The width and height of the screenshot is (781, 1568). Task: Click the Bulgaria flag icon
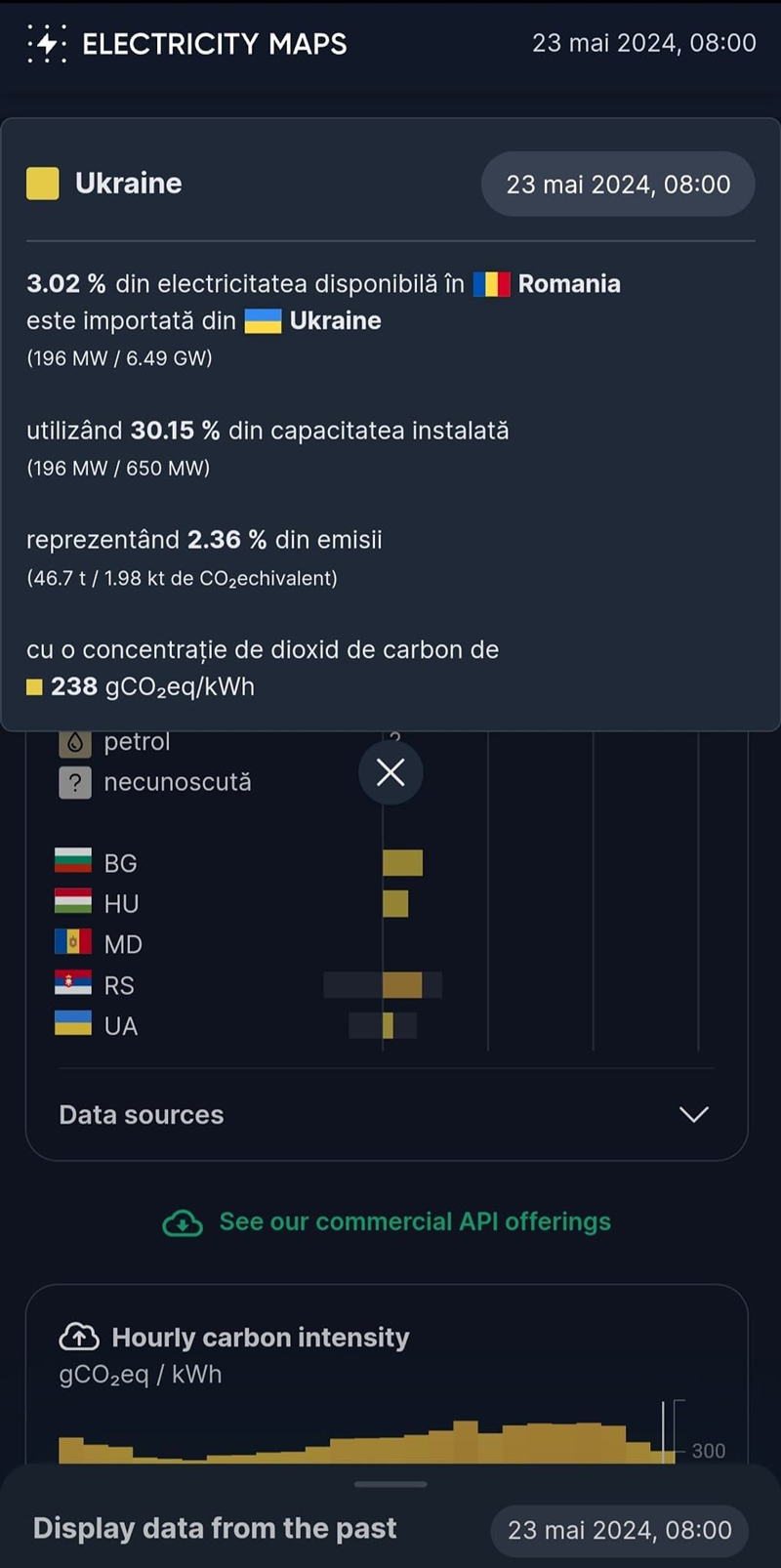tap(73, 862)
